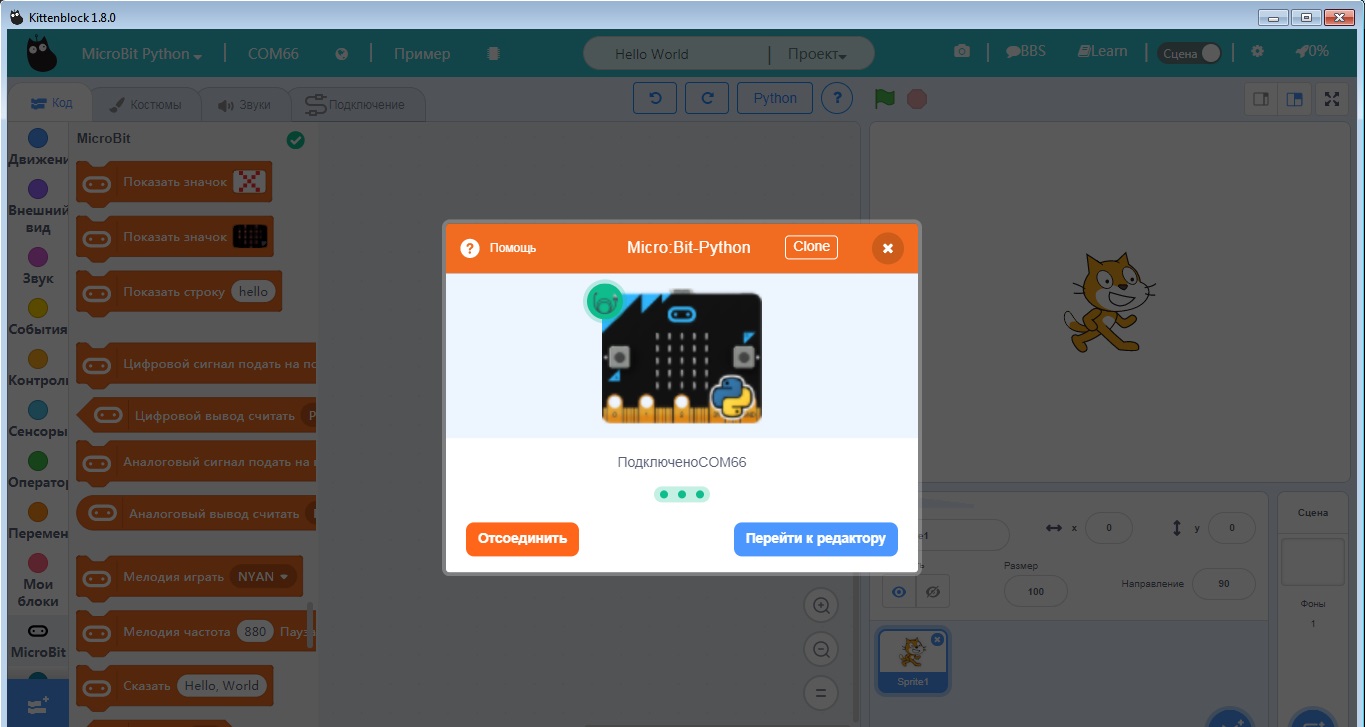Select purple Внешний вид category
The image size is (1365, 727).
pyautogui.click(x=38, y=189)
